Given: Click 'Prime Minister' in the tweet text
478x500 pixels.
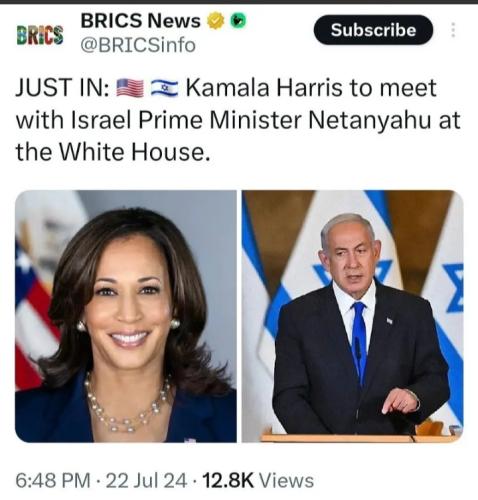Looking at the screenshot, I should [220, 120].
